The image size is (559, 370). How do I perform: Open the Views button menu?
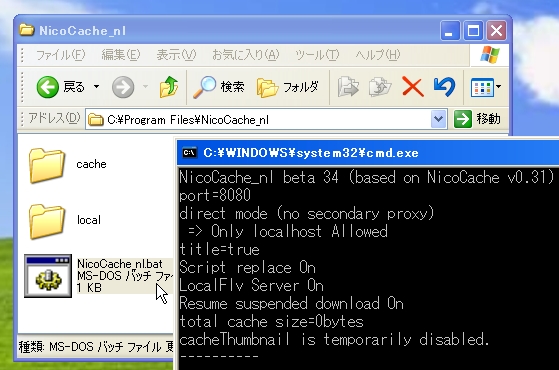[486, 87]
